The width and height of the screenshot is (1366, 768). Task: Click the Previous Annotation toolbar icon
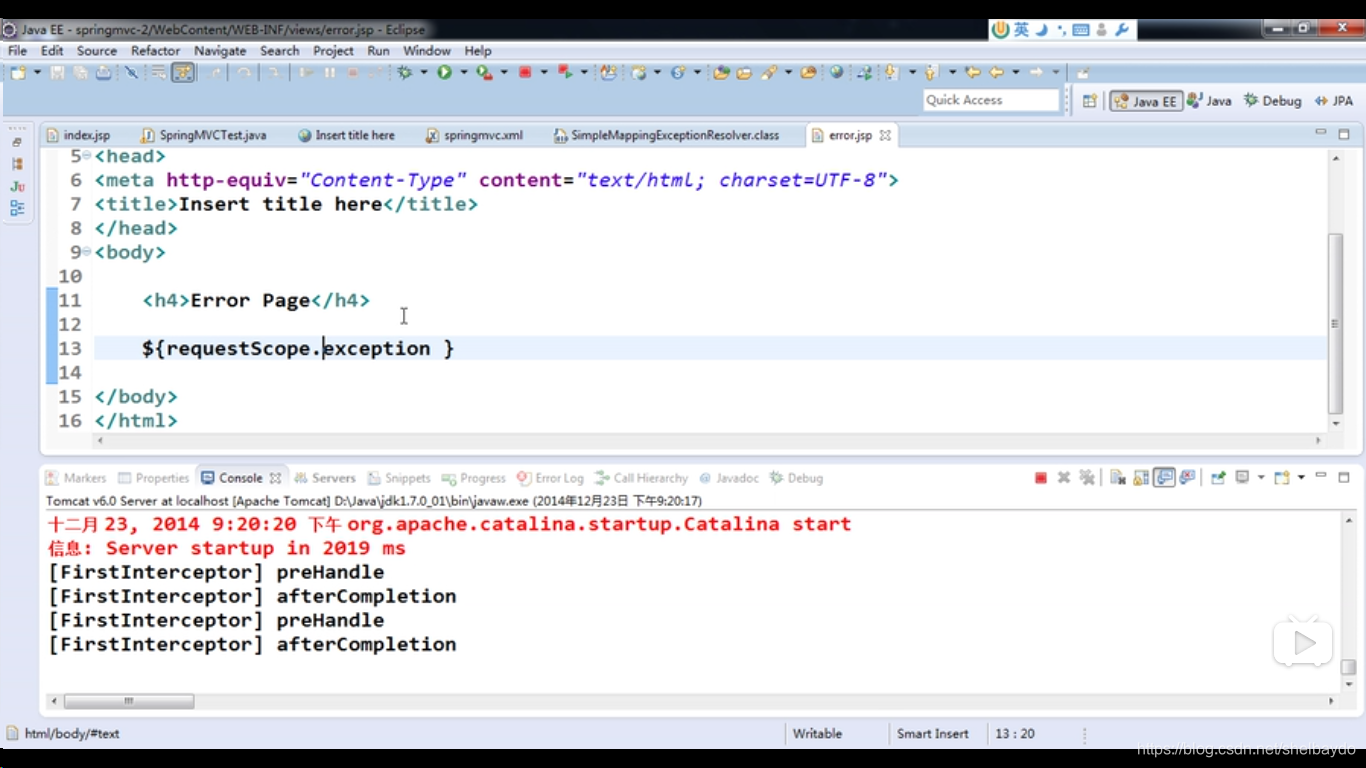(931, 73)
